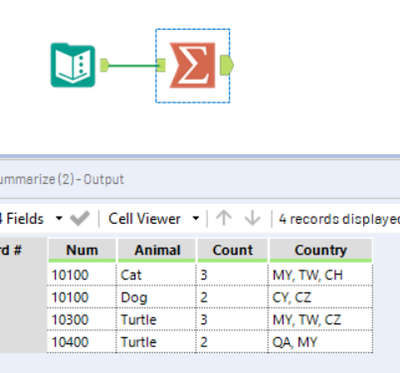Select the Turtle cell in row 10400
Viewport: 400px width, 373px height.
click(156, 342)
